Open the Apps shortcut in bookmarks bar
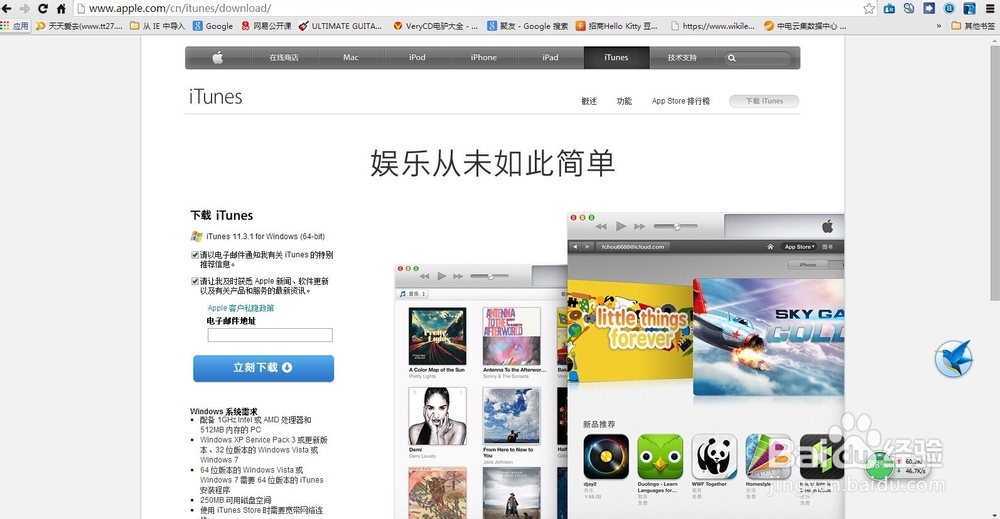 [x=15, y=26]
